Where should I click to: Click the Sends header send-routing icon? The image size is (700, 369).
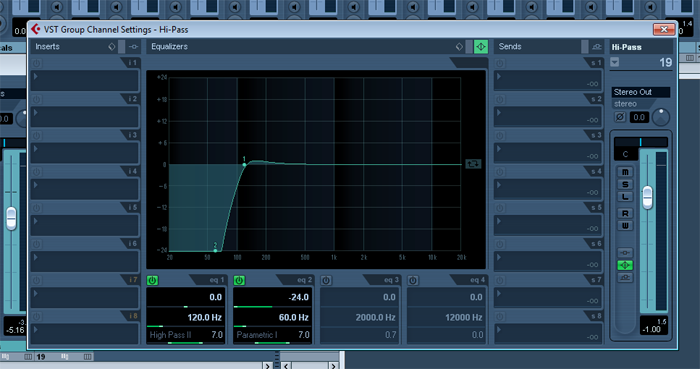597,46
